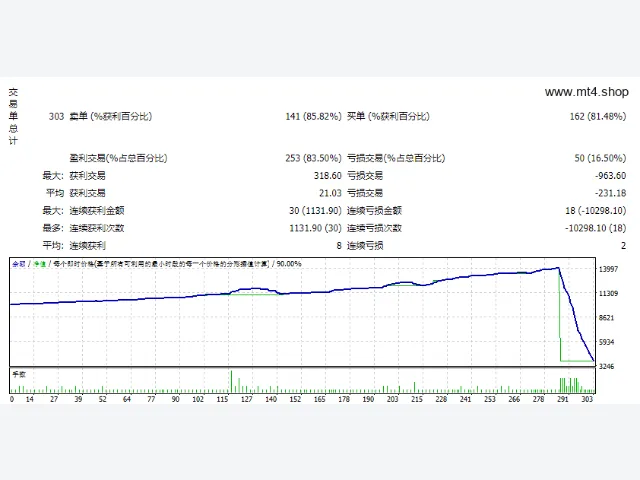Select the value 1131.90 (30)

(x=315, y=228)
